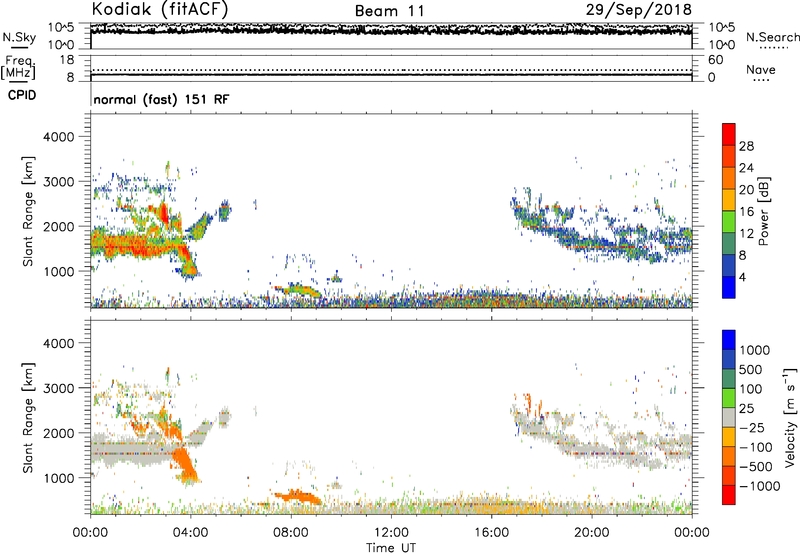Image resolution: width=800 pixels, height=554 pixels.
Task: Click the '60' Nave axis tick label
Action: [x=716, y=60]
